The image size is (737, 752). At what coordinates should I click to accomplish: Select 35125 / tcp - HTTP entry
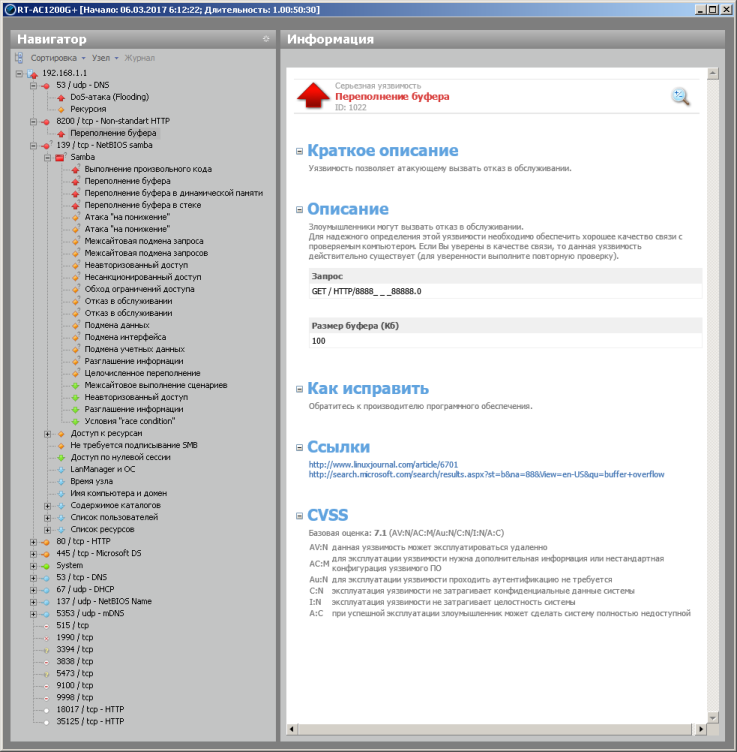pyautogui.click(x=90, y=721)
